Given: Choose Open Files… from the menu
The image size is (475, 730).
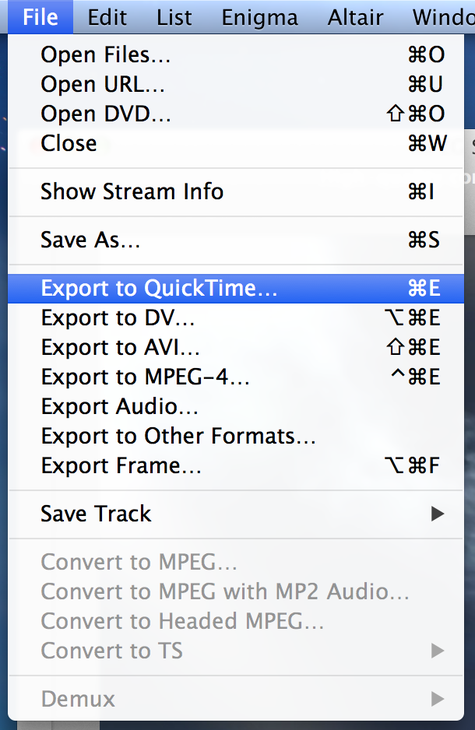Looking at the screenshot, I should 236,55.
